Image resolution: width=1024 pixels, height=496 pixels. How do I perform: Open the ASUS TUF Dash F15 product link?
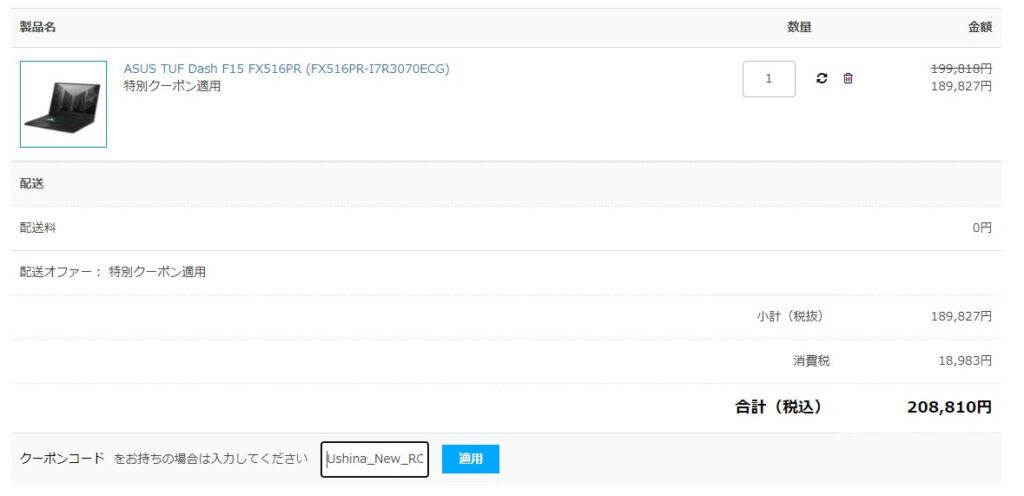click(x=286, y=69)
